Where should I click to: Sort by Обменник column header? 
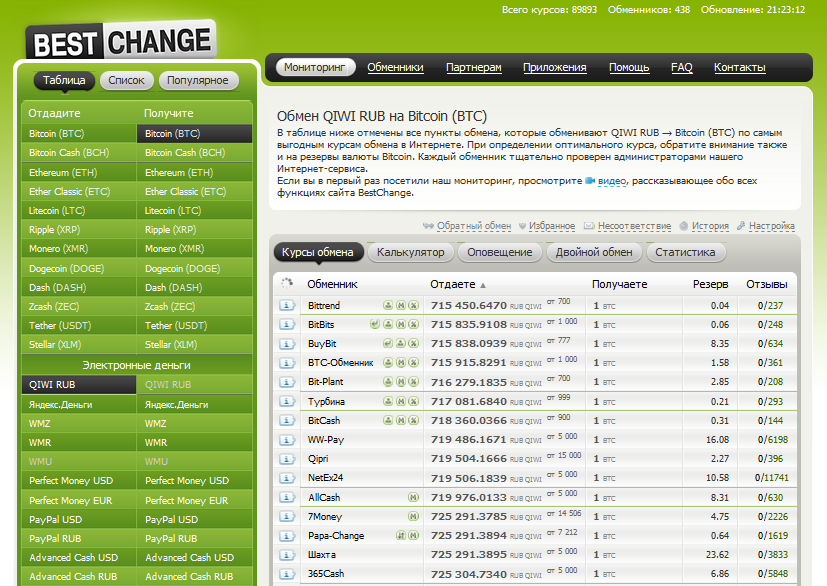(332, 284)
